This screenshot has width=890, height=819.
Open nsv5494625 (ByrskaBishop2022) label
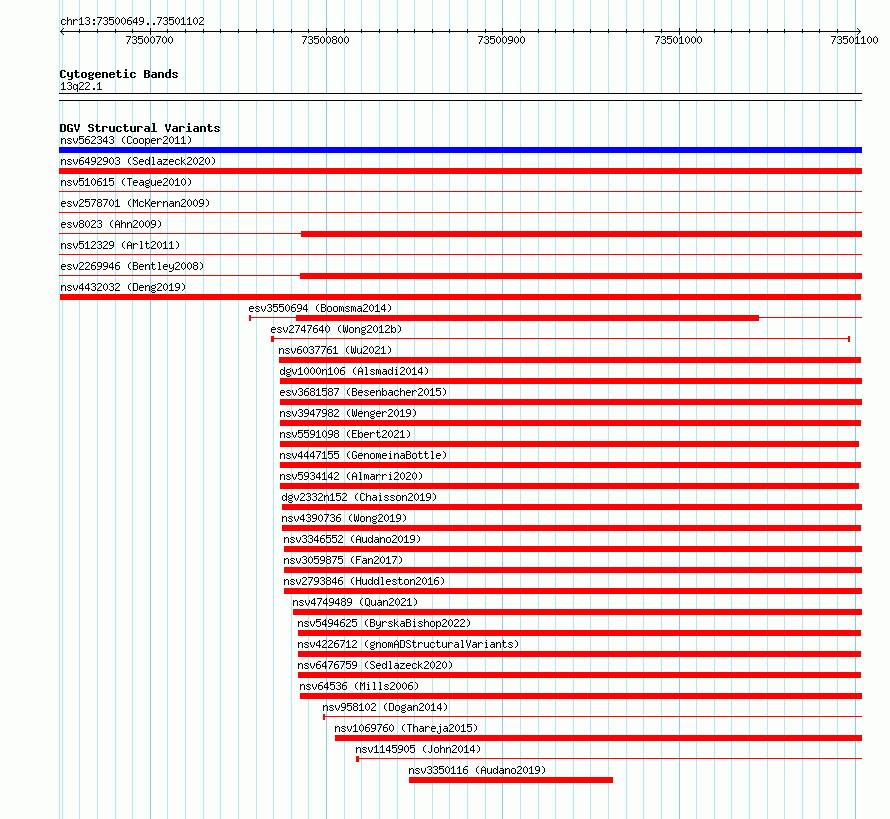(384, 623)
